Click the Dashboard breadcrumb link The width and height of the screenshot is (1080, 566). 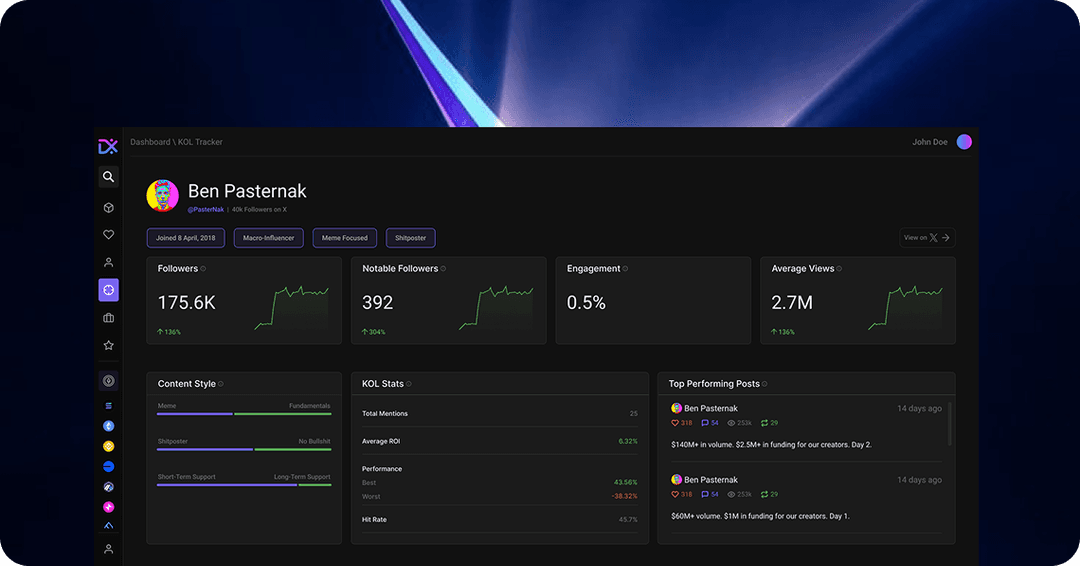pos(150,142)
